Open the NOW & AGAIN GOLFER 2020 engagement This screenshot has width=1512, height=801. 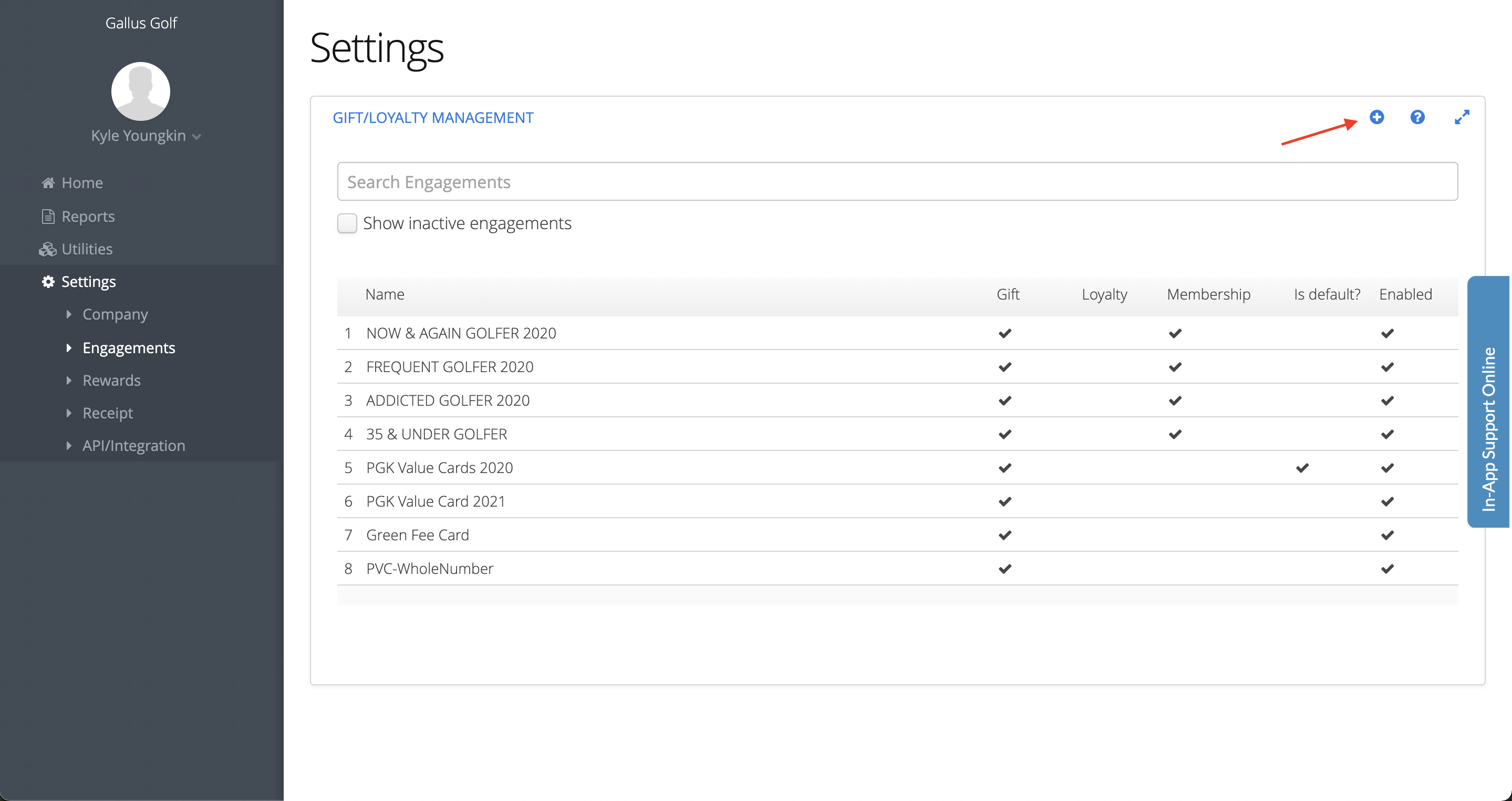(461, 333)
